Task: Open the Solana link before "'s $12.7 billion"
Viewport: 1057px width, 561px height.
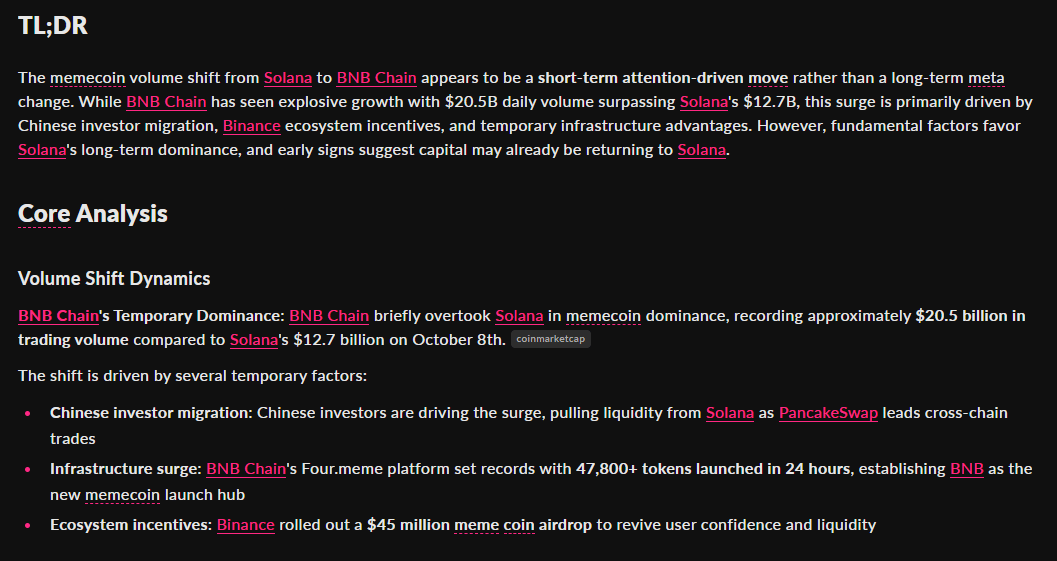Action: click(x=254, y=340)
